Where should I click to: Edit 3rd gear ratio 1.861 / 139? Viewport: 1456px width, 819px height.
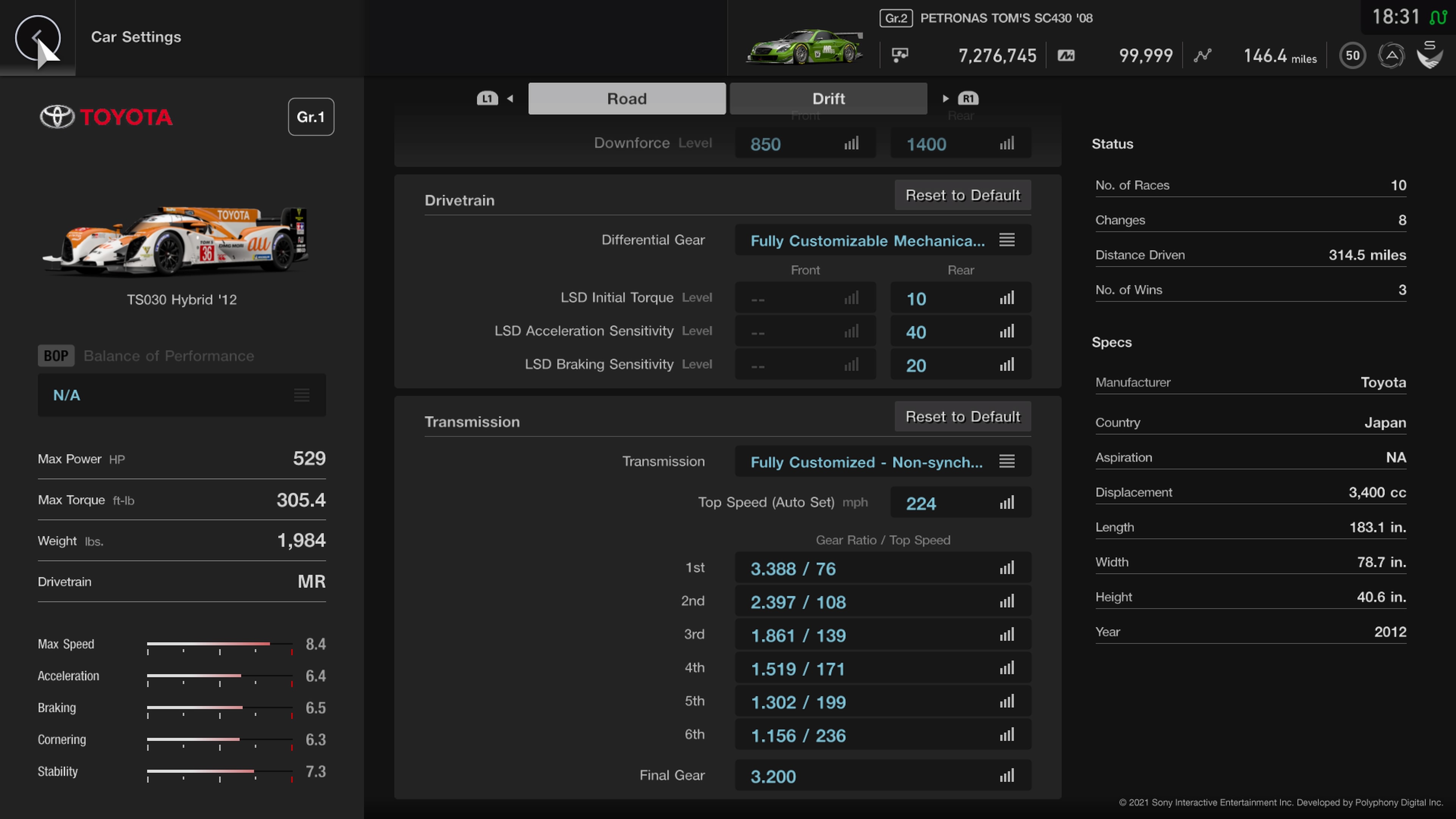883,635
